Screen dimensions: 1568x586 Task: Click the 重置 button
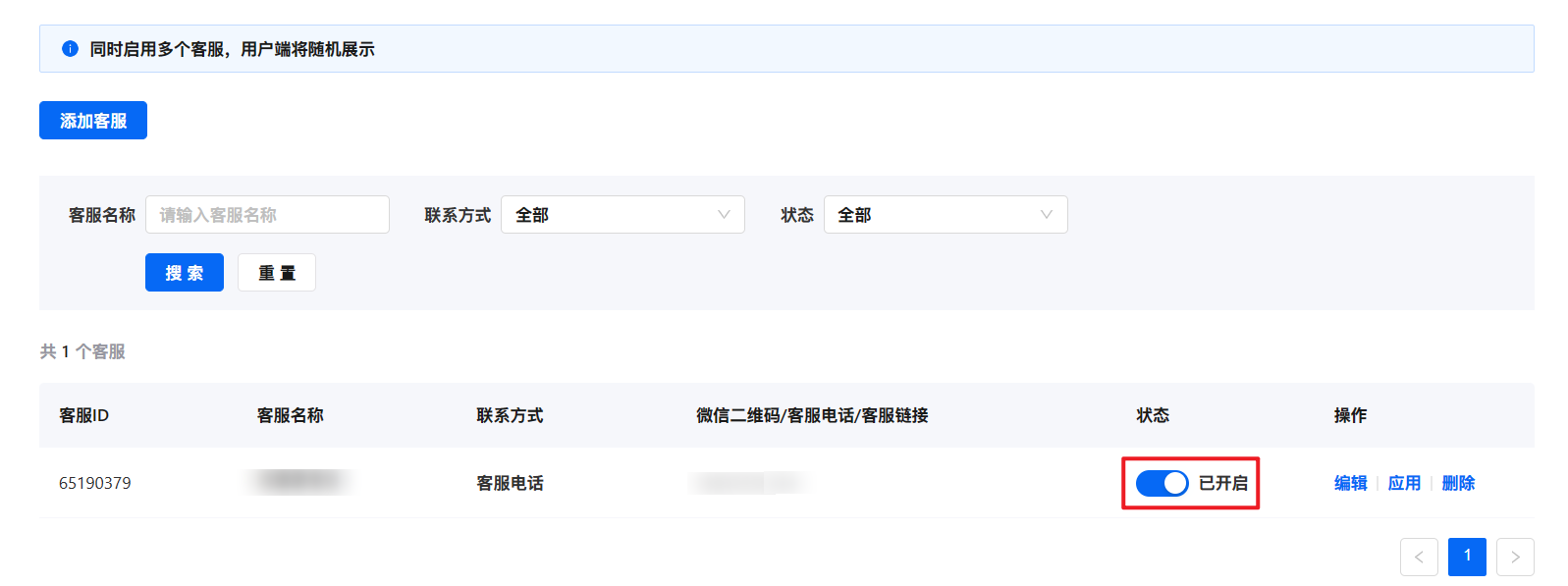pyautogui.click(x=277, y=273)
